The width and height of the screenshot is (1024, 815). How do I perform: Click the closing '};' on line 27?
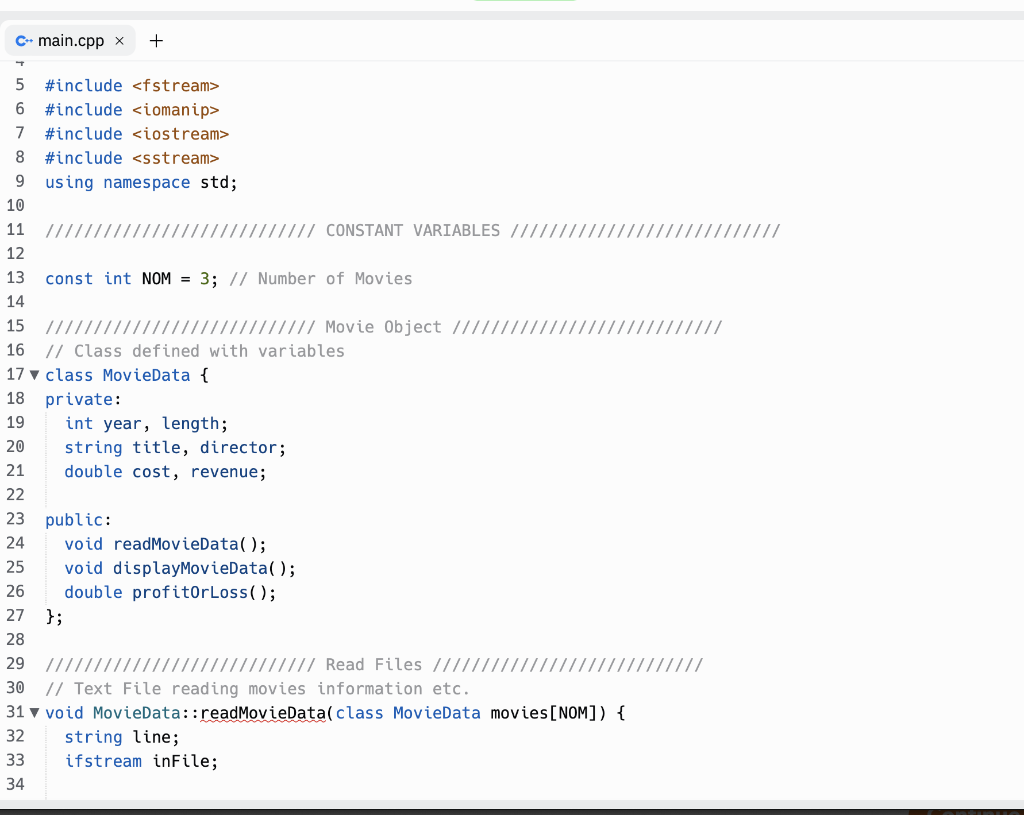pos(54,617)
